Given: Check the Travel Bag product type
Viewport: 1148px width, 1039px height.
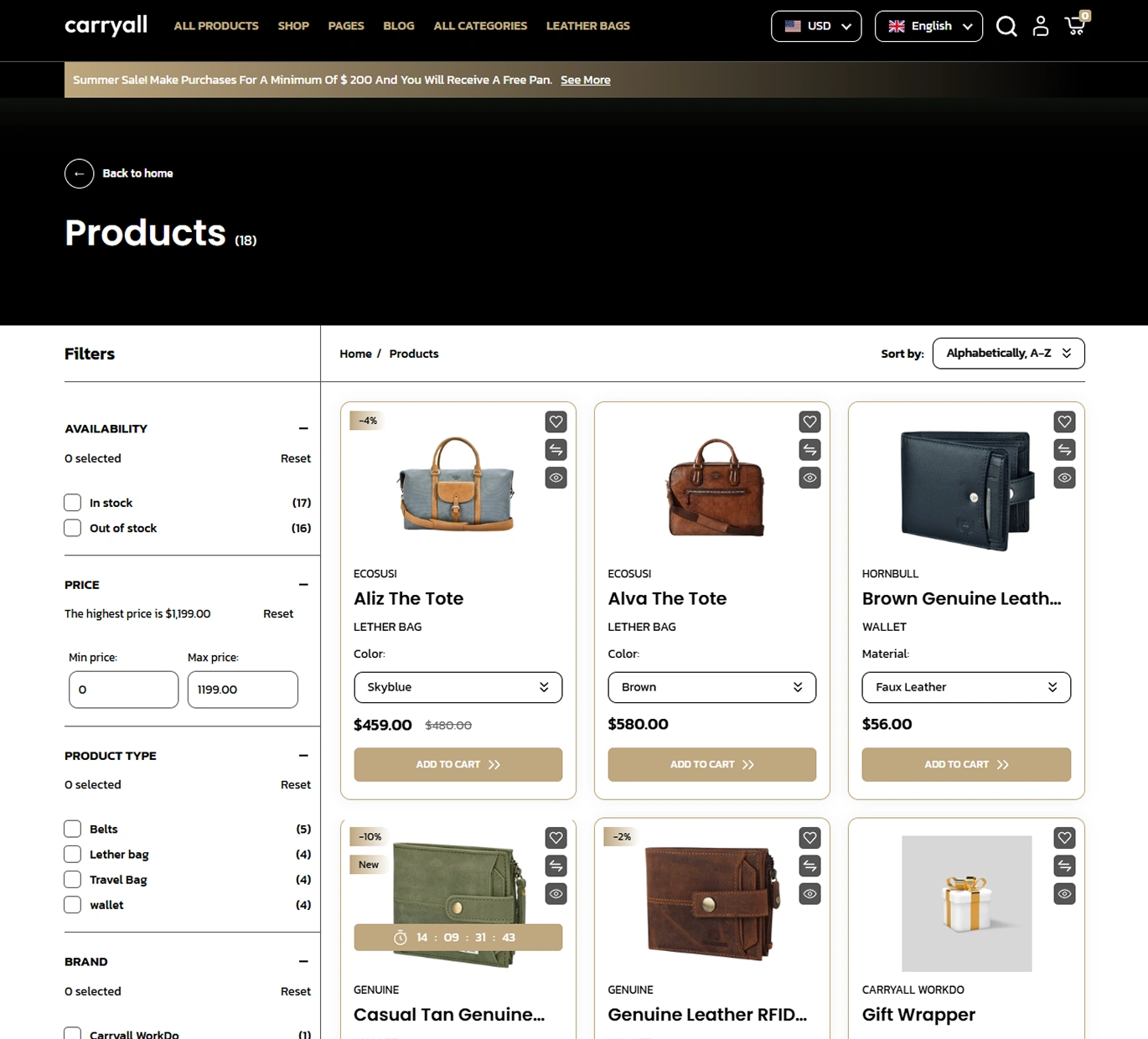Looking at the screenshot, I should (73, 879).
